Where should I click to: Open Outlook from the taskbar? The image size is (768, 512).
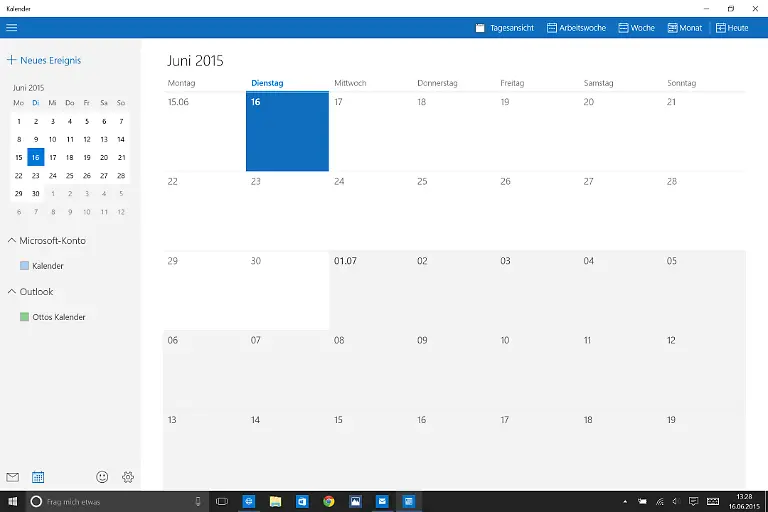[302, 501]
